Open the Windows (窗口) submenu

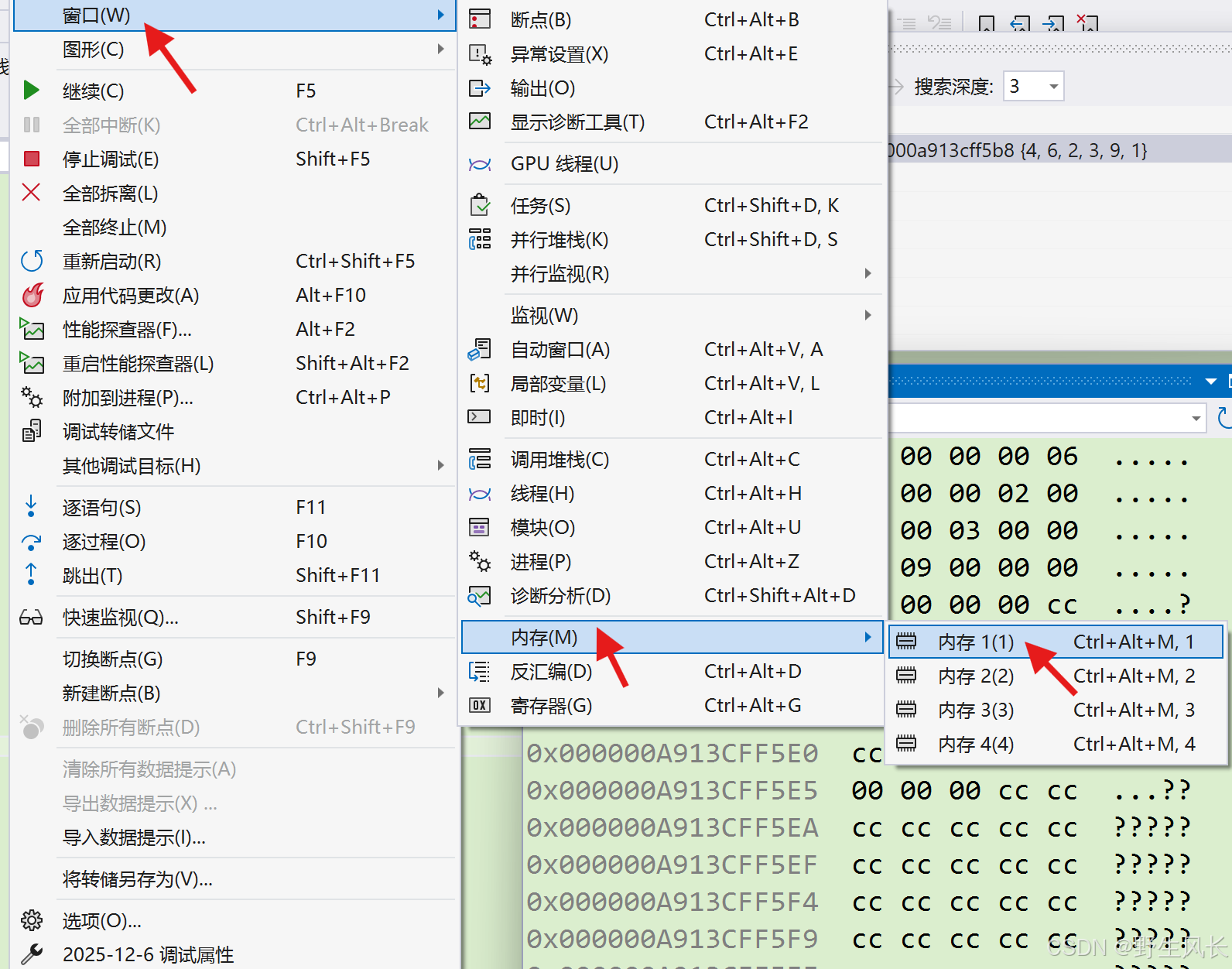coord(234,15)
